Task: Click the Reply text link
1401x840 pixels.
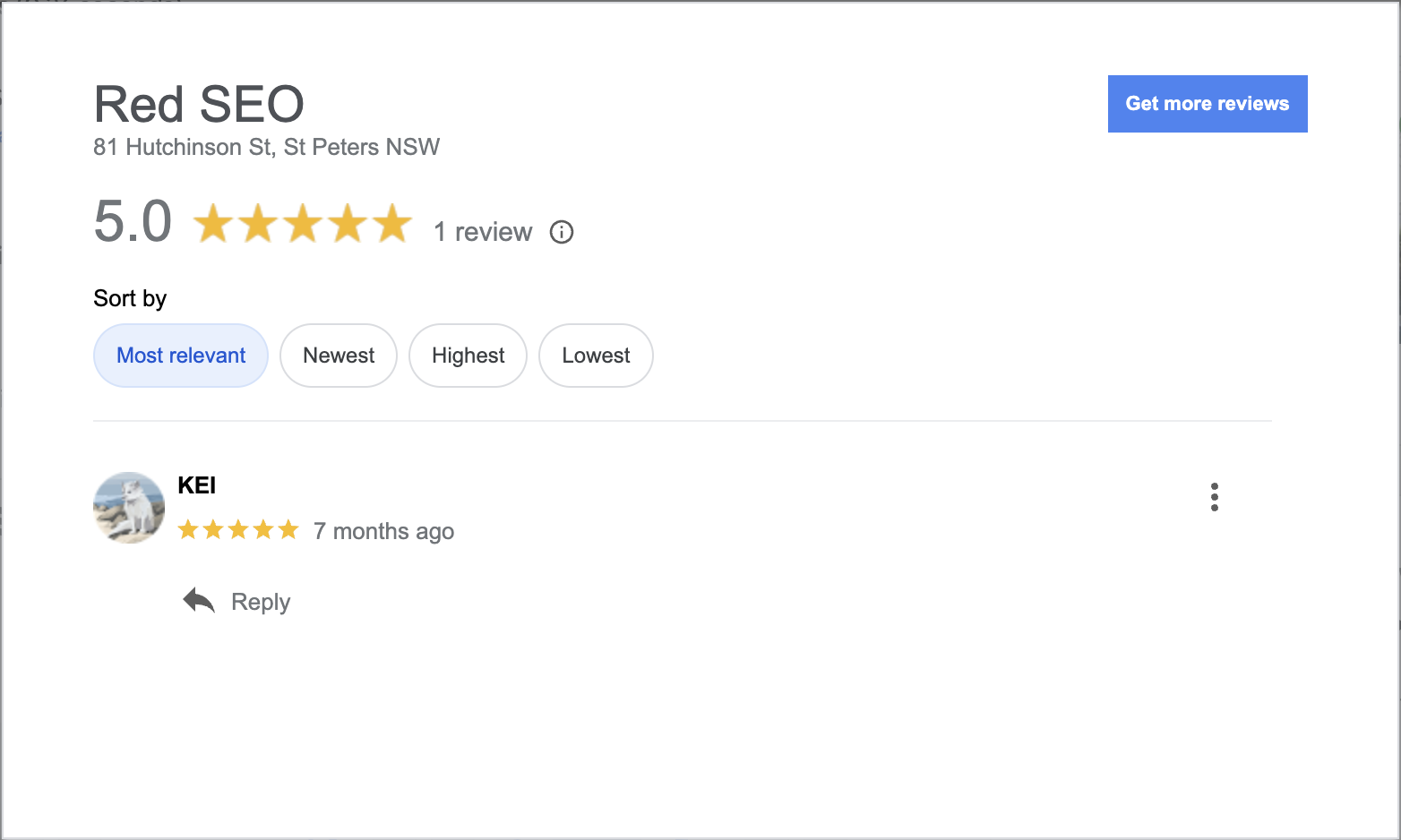Action: 261,602
